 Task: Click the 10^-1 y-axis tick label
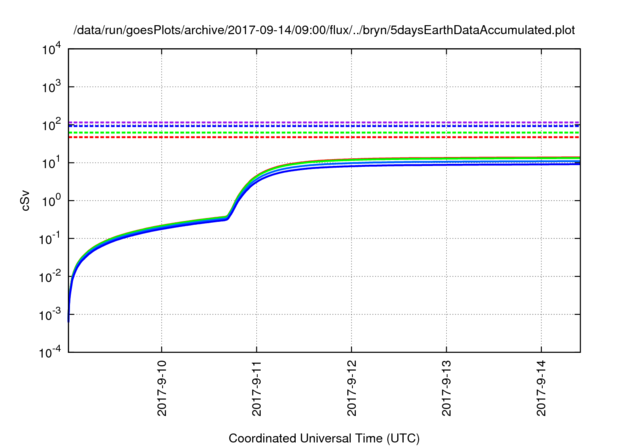(x=50, y=239)
